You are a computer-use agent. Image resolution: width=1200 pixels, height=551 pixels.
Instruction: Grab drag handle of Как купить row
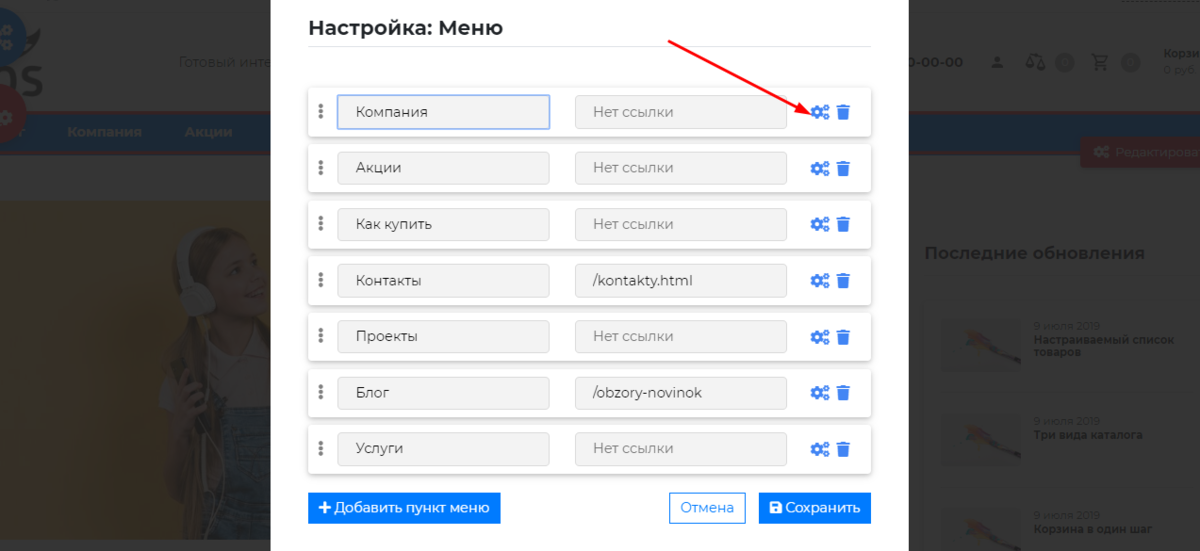point(321,224)
